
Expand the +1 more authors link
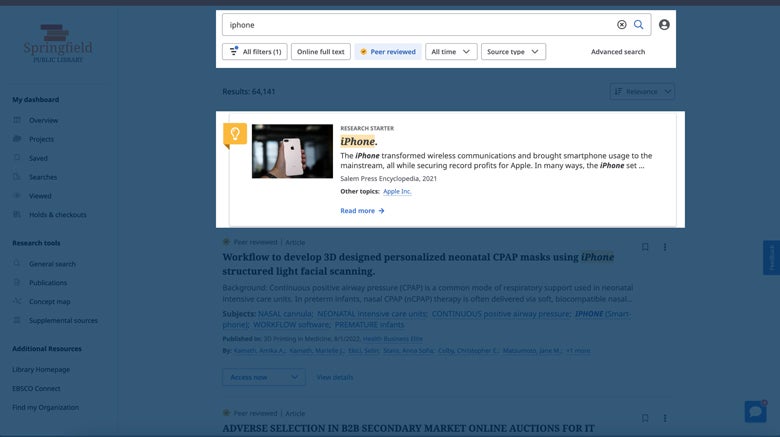tap(578, 350)
